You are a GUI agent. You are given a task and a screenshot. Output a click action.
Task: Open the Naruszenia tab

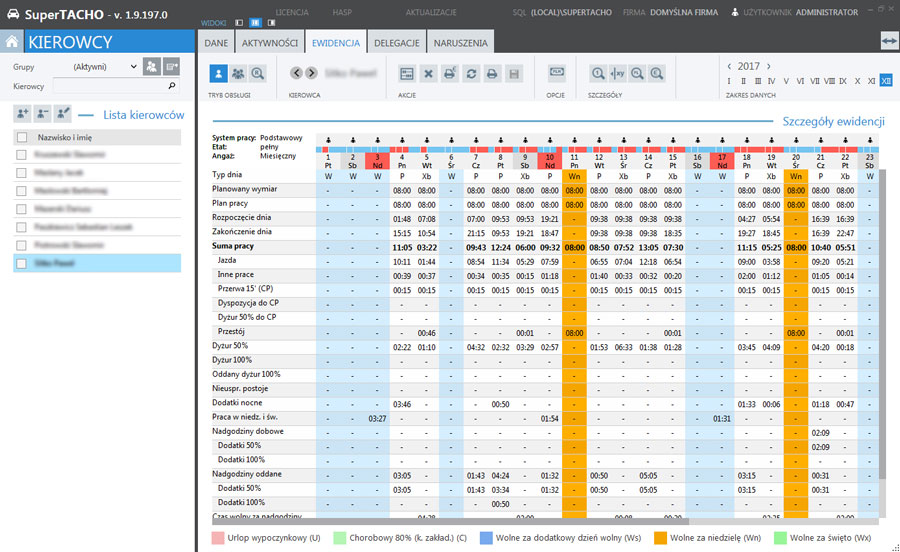(460, 43)
